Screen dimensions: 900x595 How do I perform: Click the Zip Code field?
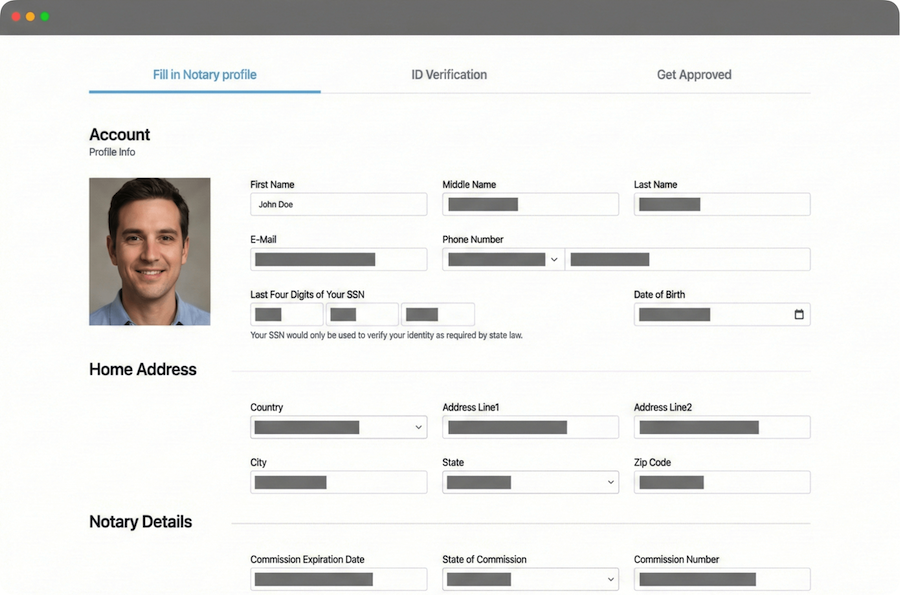[x=722, y=482]
